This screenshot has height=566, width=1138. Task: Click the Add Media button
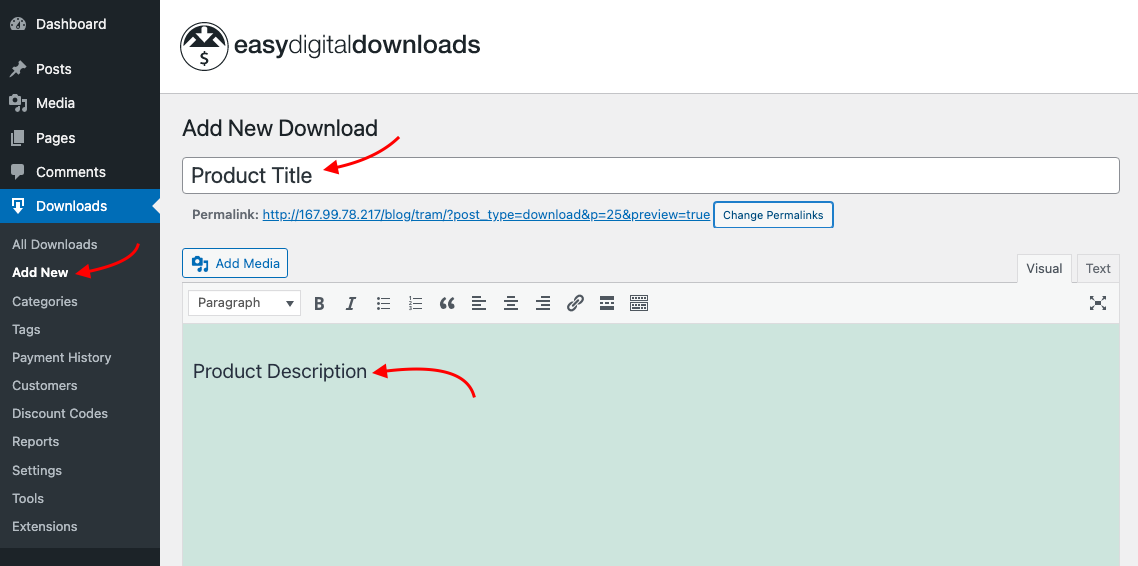pyautogui.click(x=235, y=263)
